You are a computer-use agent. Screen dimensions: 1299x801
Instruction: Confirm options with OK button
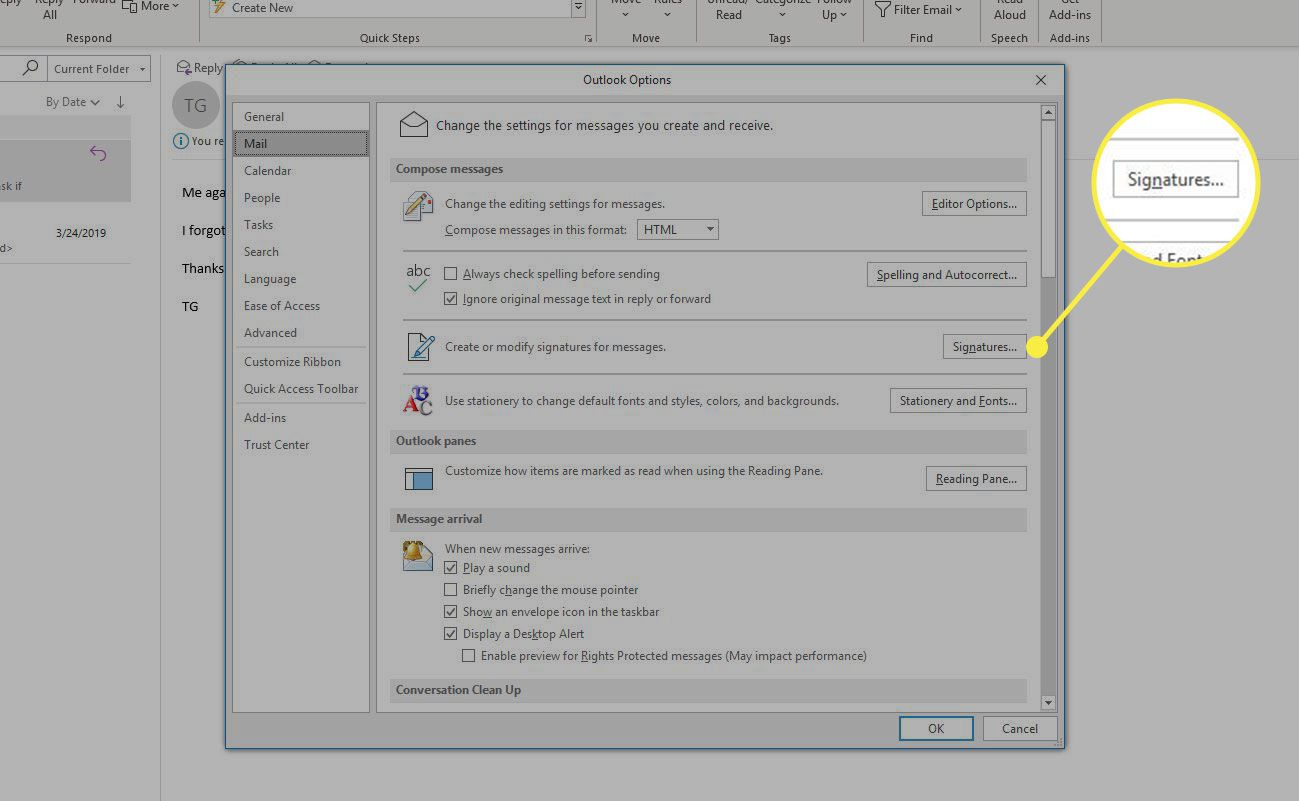point(936,729)
